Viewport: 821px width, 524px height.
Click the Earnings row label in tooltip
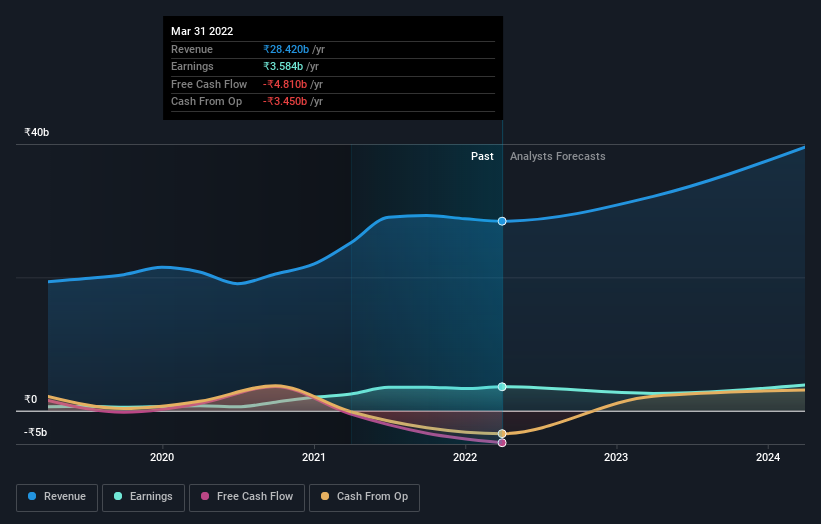click(x=192, y=66)
